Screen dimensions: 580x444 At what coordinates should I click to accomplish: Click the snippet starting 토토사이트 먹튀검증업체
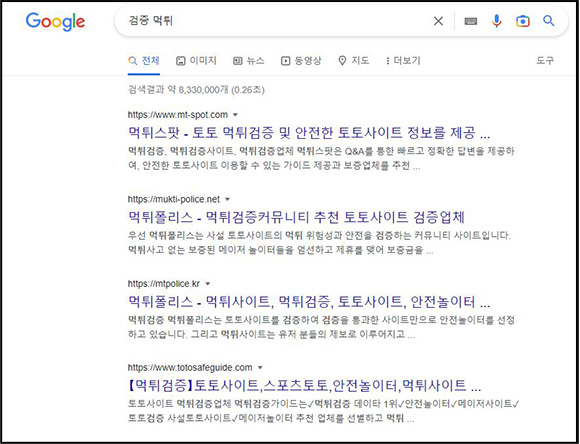324,411
